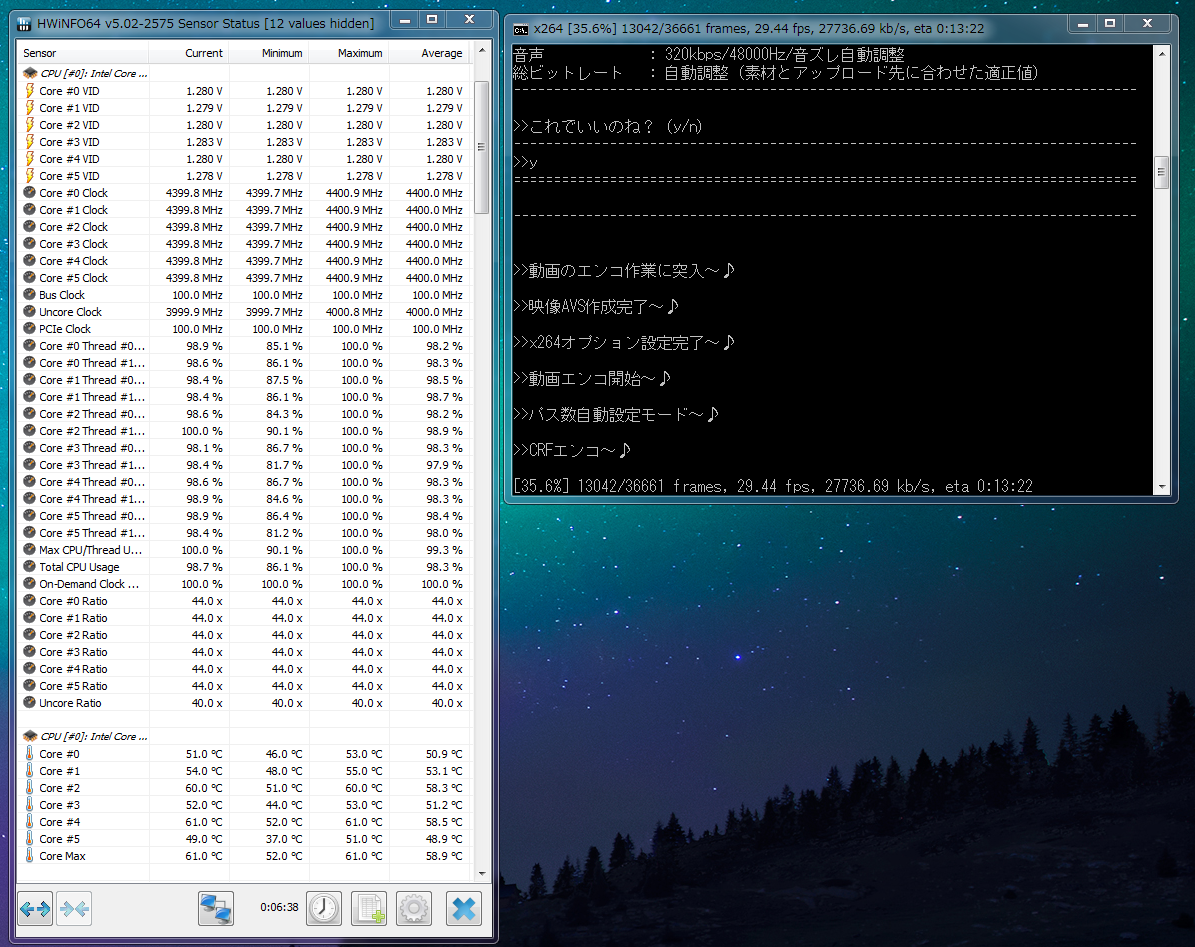Viewport: 1195px width, 947px height.
Task: Click the HWiNFO64 title bar icon
Action: 24,24
